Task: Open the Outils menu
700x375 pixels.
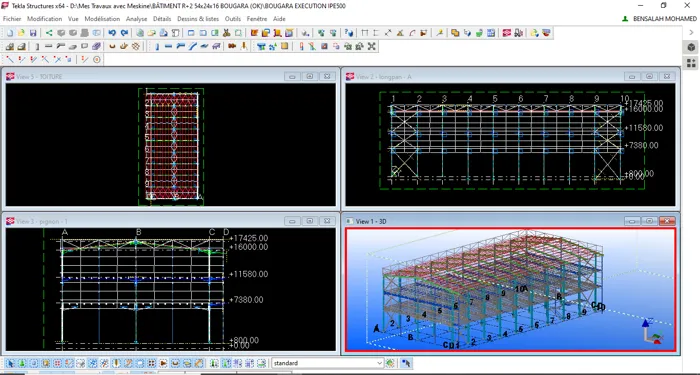Action: tap(233, 19)
